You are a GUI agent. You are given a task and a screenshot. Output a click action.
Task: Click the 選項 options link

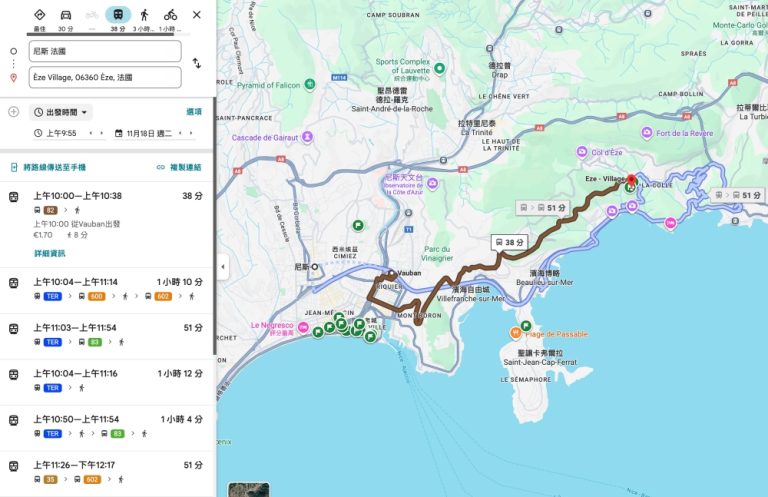(194, 112)
